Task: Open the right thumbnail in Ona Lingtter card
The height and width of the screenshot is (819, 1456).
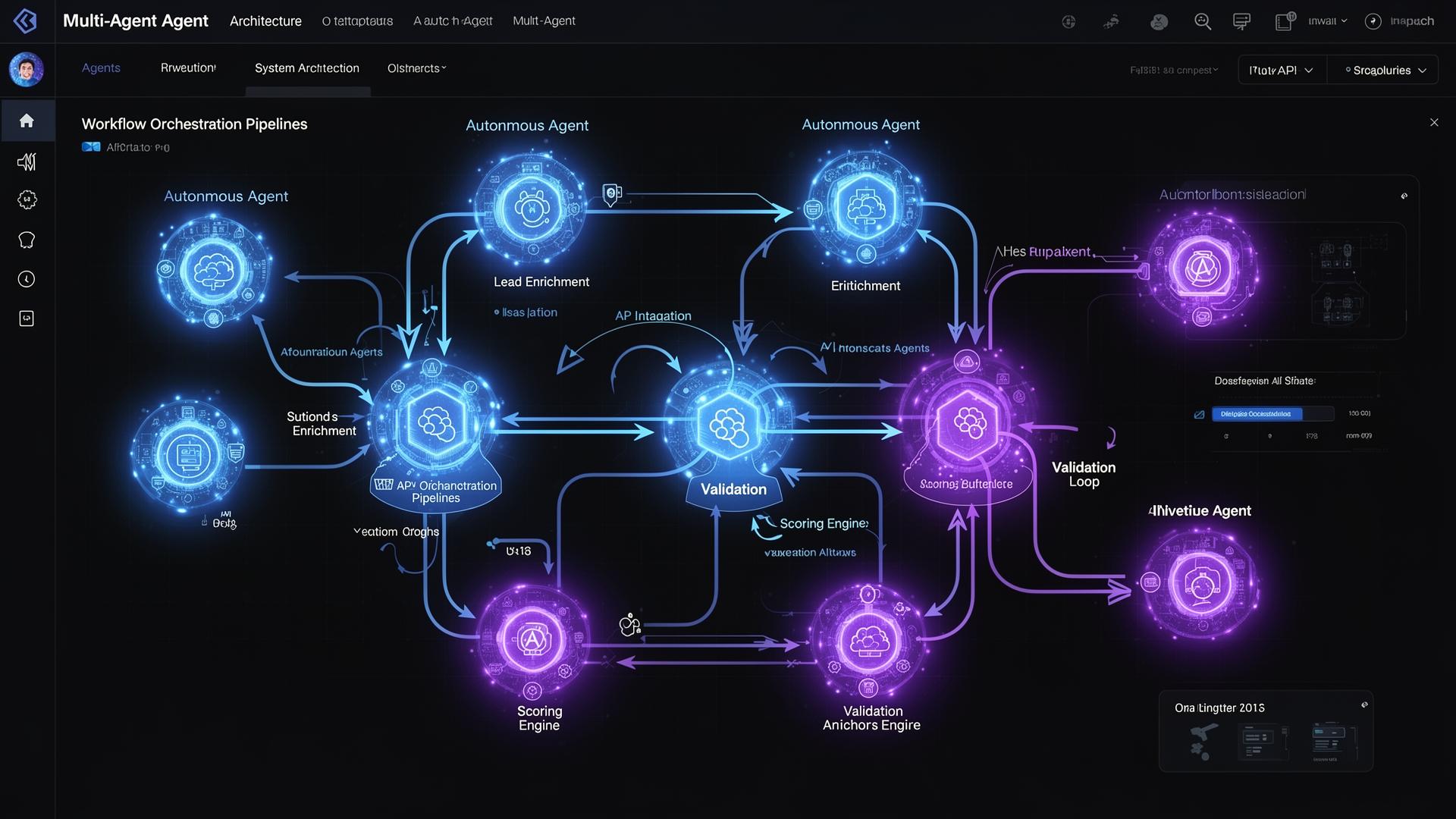Action: click(1333, 741)
